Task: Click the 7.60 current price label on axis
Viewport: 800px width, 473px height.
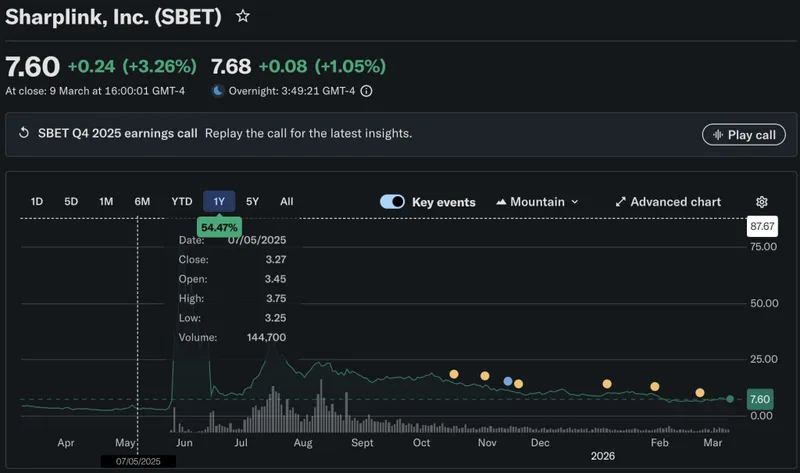Action: (762, 399)
